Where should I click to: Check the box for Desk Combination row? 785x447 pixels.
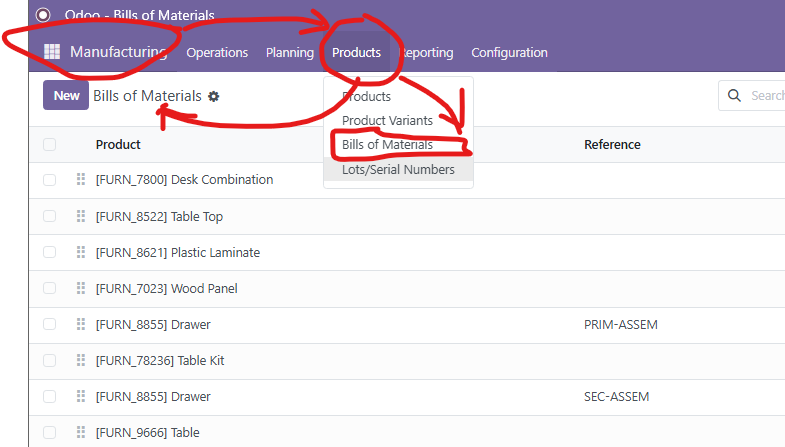coord(50,180)
